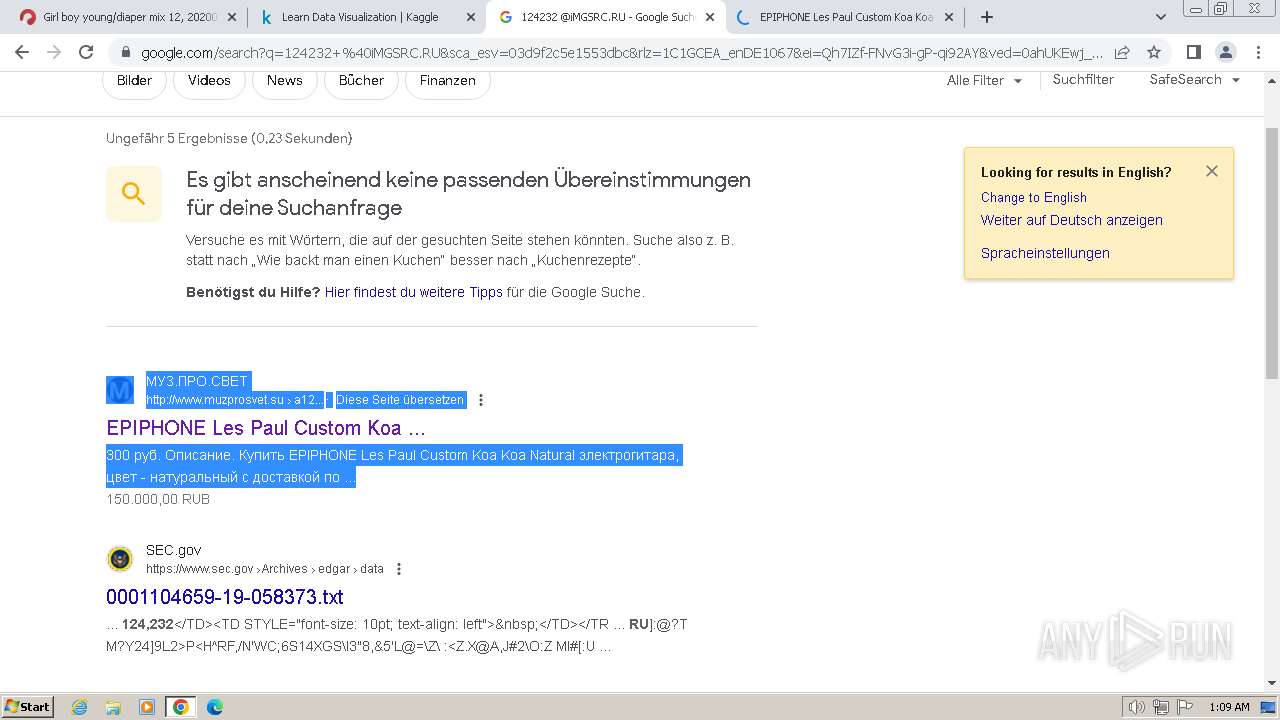Open more options for muzprosvet result
The height and width of the screenshot is (720, 1280).
click(481, 400)
